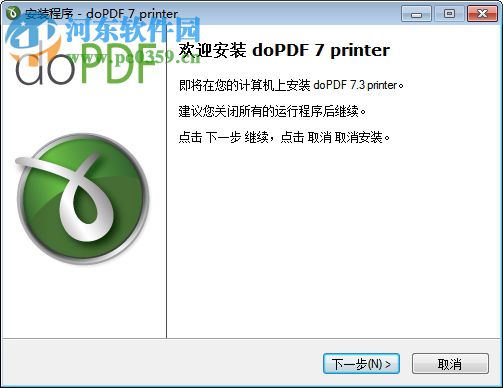This screenshot has height=388, width=503.
Task: Click the doPDF wordmark in the left panel
Action: (x=85, y=63)
